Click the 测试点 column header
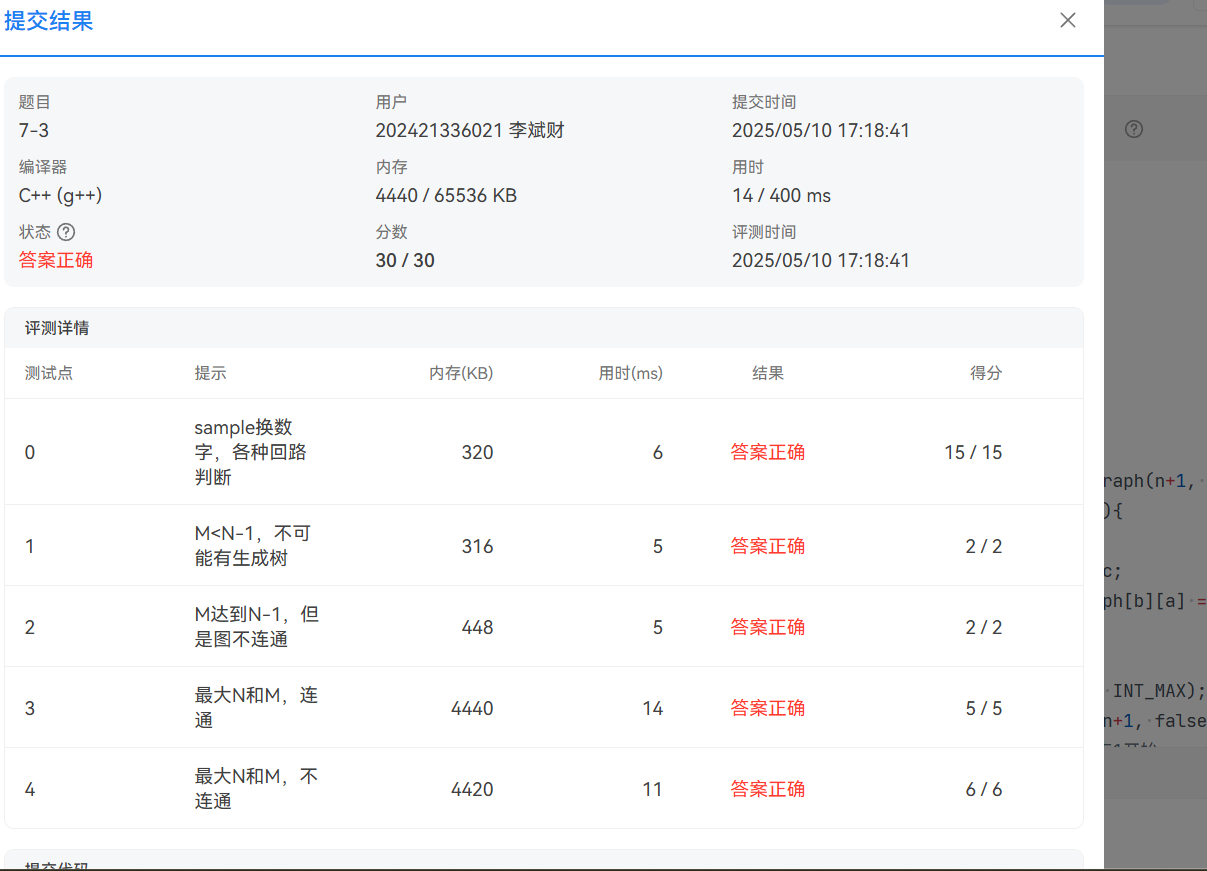 (x=49, y=373)
